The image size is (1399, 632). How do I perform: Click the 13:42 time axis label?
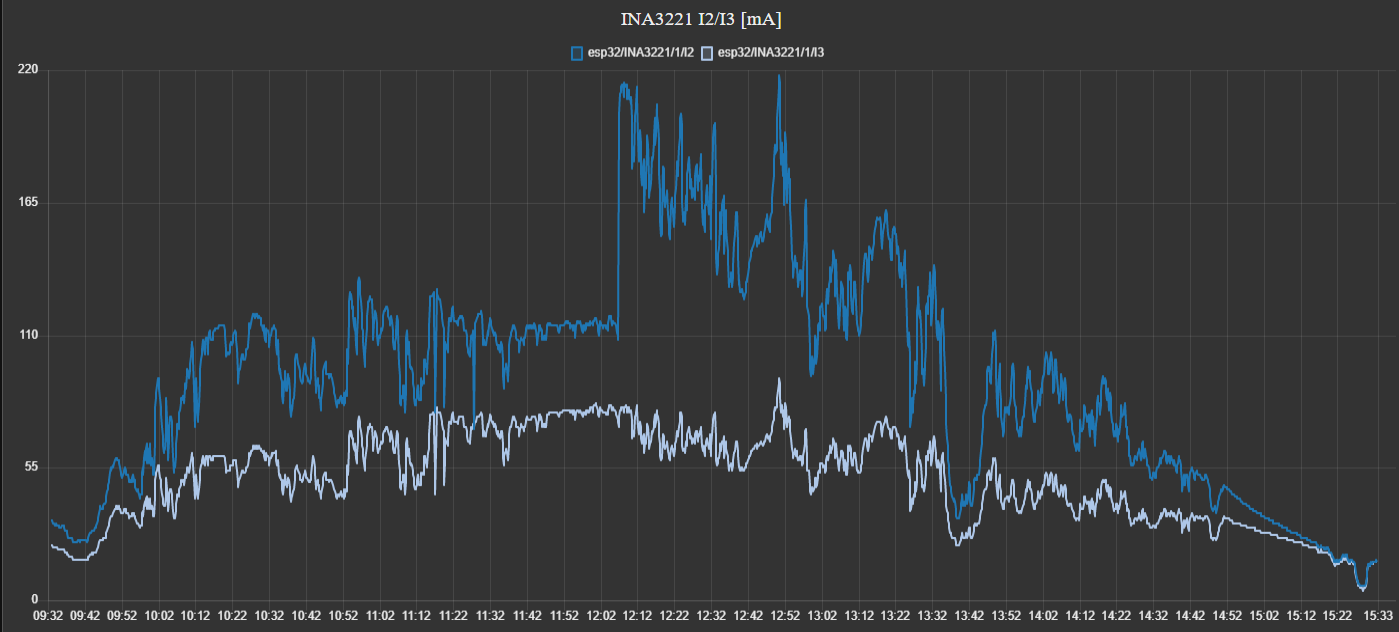pyautogui.click(x=970, y=617)
